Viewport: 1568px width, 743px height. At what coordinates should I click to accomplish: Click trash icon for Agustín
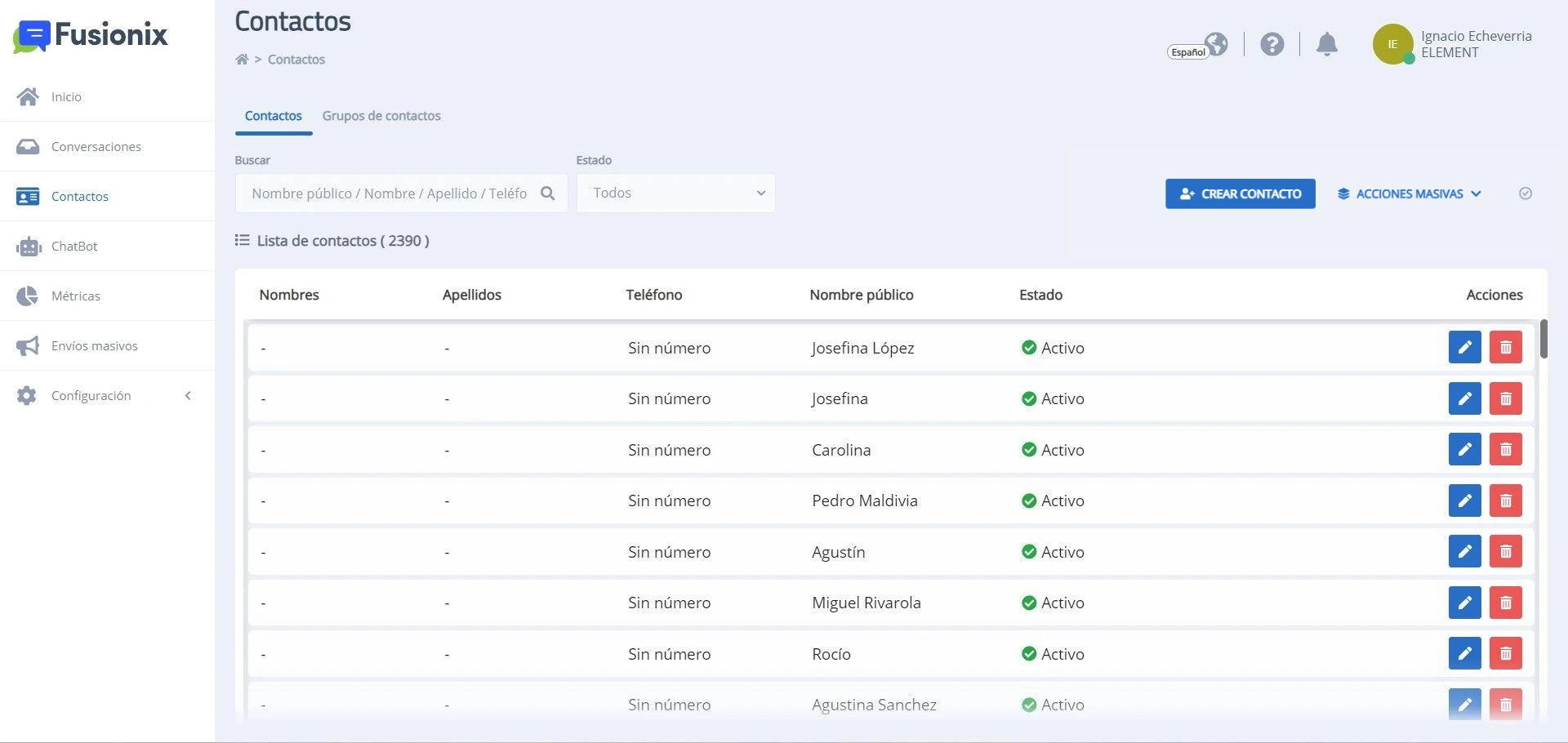pos(1505,551)
